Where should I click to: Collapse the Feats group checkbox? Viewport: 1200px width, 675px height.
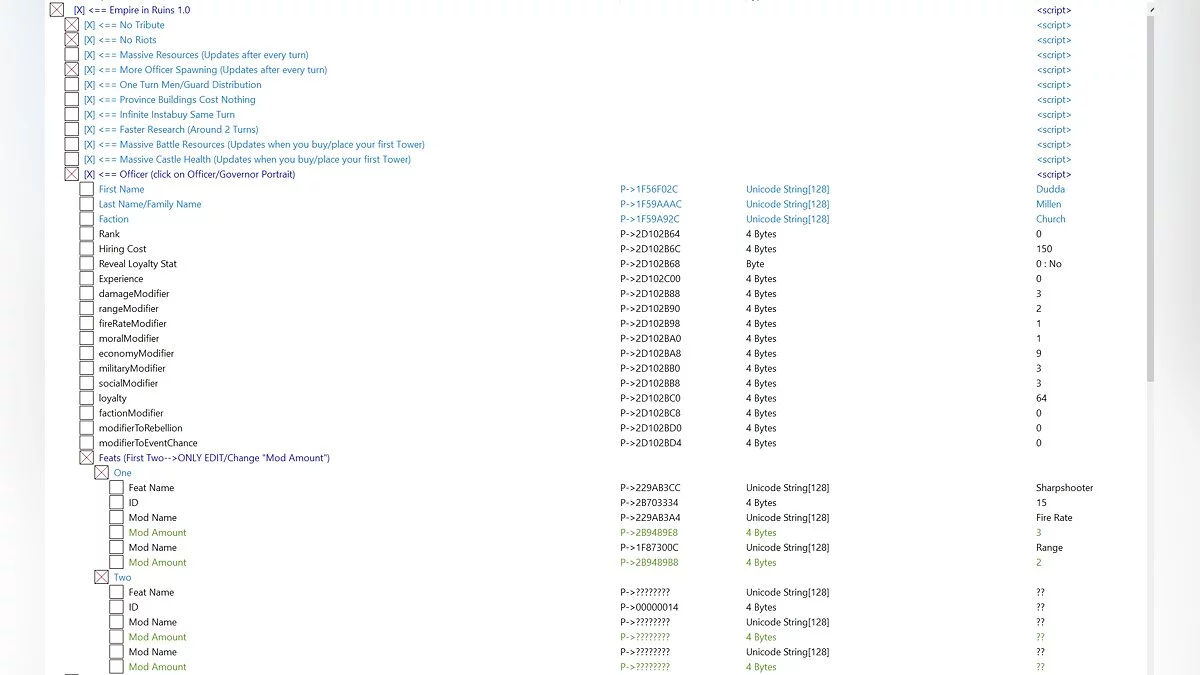[87, 458]
